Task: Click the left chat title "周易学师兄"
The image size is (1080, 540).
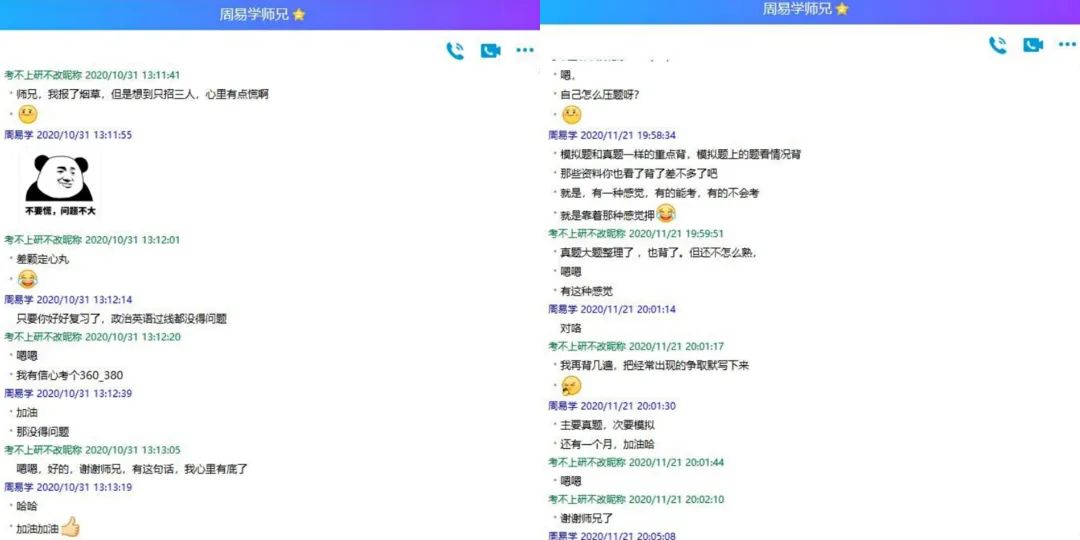Action: 254,14
